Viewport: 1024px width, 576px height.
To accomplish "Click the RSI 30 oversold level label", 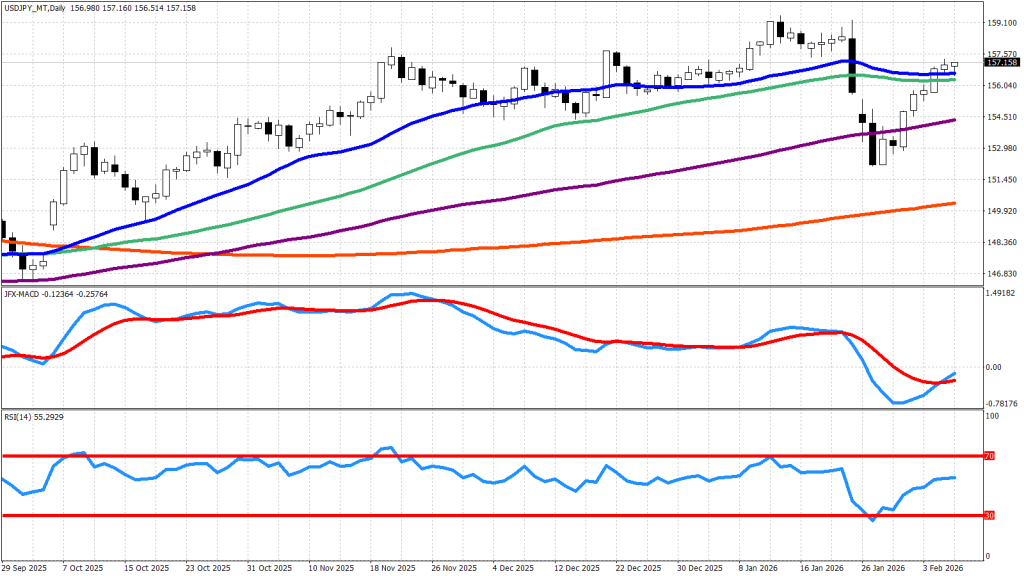I will click(x=990, y=516).
